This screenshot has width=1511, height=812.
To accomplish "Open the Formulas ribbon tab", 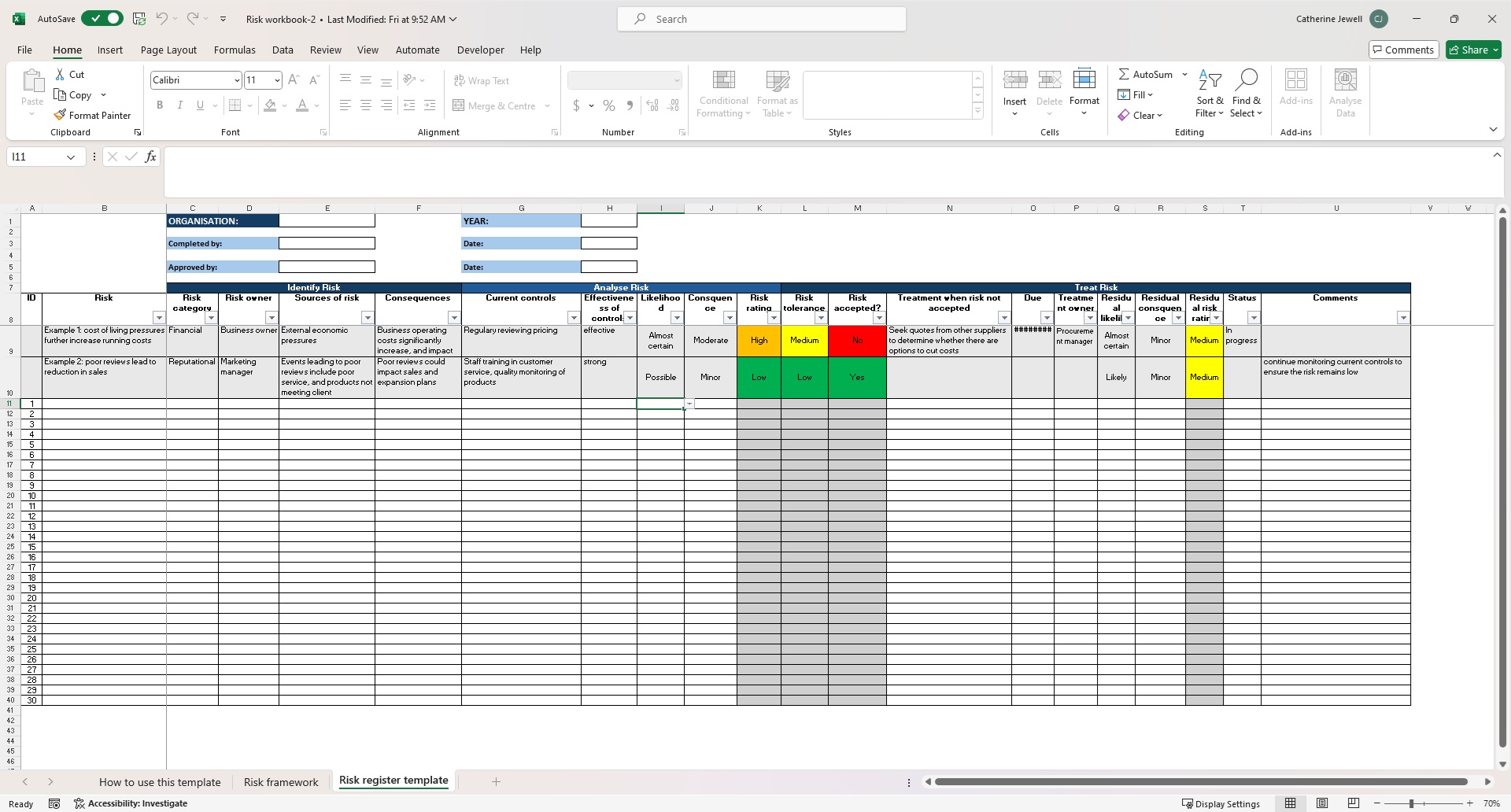I will pos(235,50).
